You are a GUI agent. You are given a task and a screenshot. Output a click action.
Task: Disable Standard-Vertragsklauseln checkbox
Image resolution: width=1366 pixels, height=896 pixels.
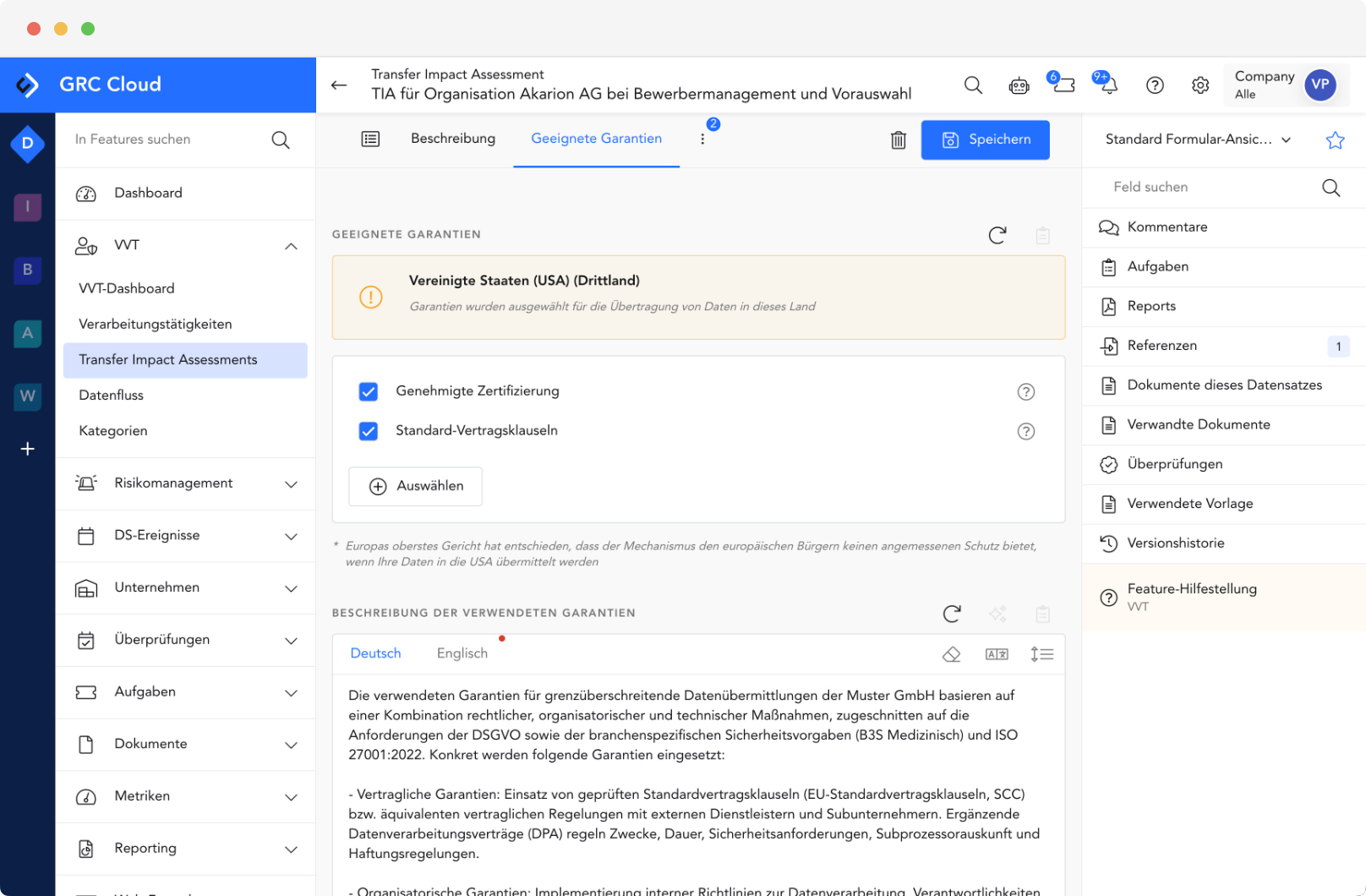[x=369, y=431]
